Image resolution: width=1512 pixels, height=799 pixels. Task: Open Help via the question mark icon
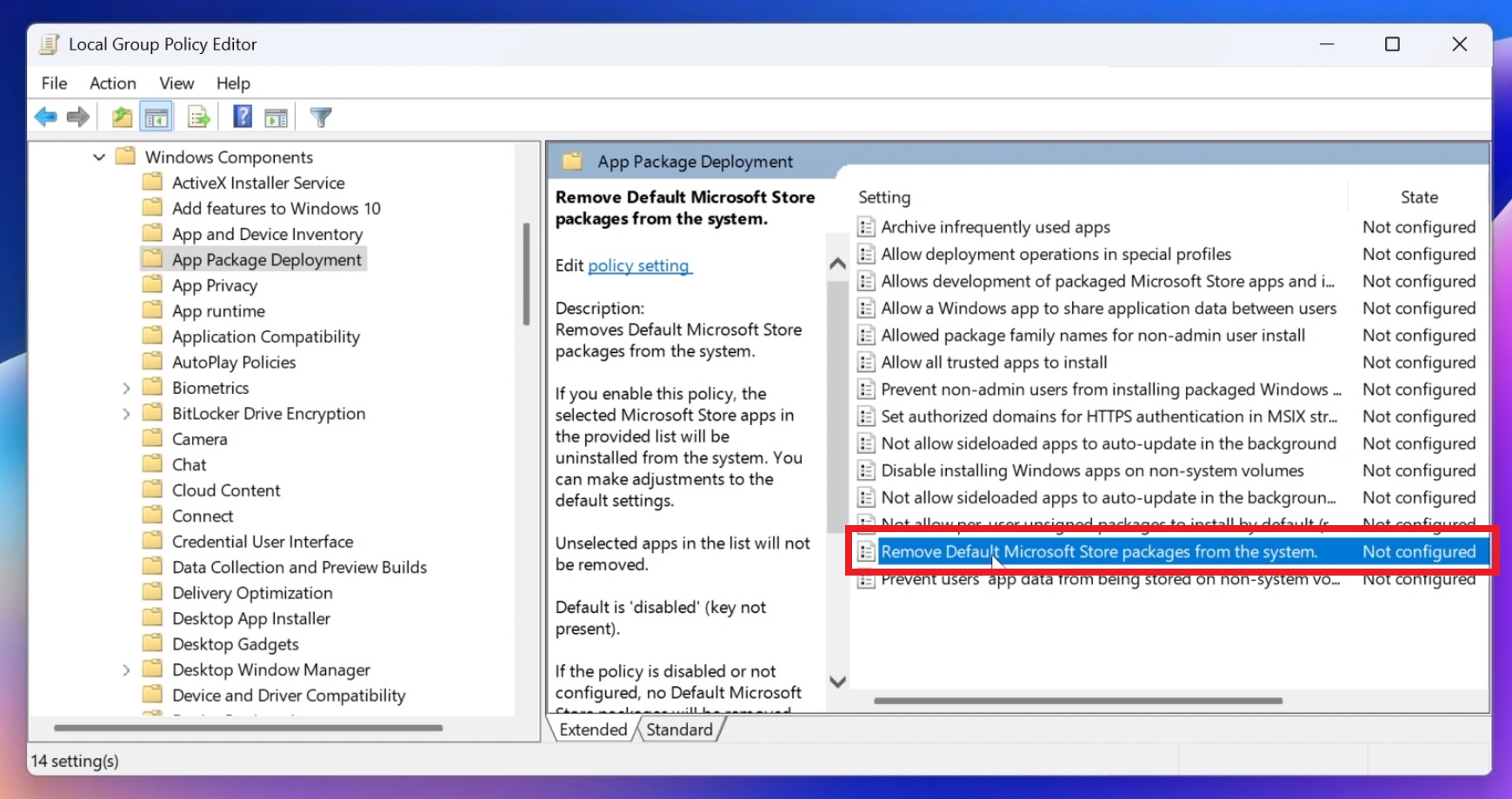[x=241, y=116]
